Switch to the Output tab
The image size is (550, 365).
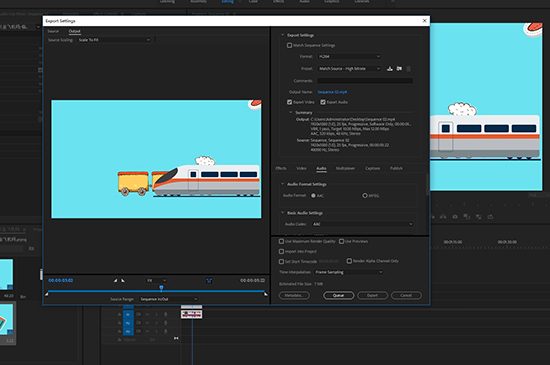(x=74, y=31)
